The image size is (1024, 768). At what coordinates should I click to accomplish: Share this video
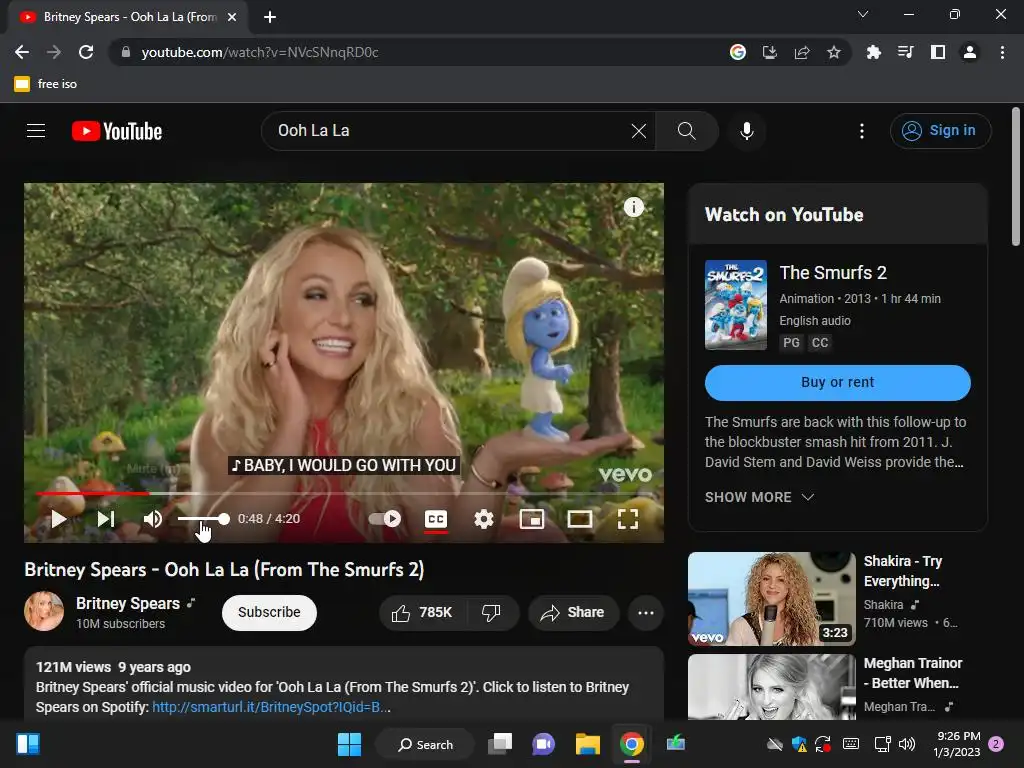coord(573,613)
